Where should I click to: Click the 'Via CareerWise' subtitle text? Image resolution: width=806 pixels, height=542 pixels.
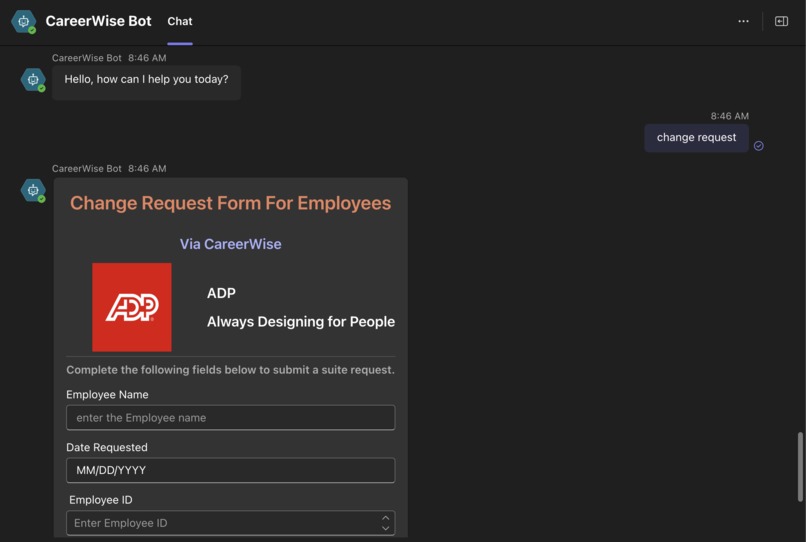(x=230, y=244)
